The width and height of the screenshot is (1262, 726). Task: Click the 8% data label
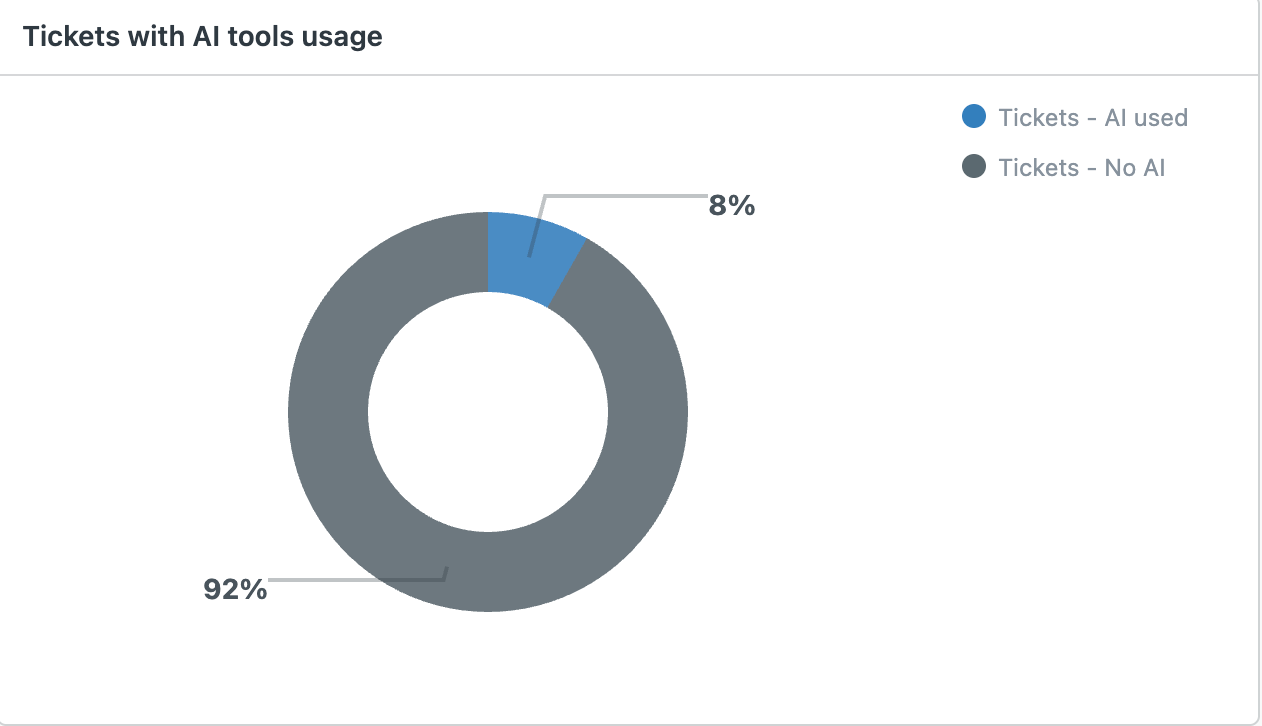[732, 206]
